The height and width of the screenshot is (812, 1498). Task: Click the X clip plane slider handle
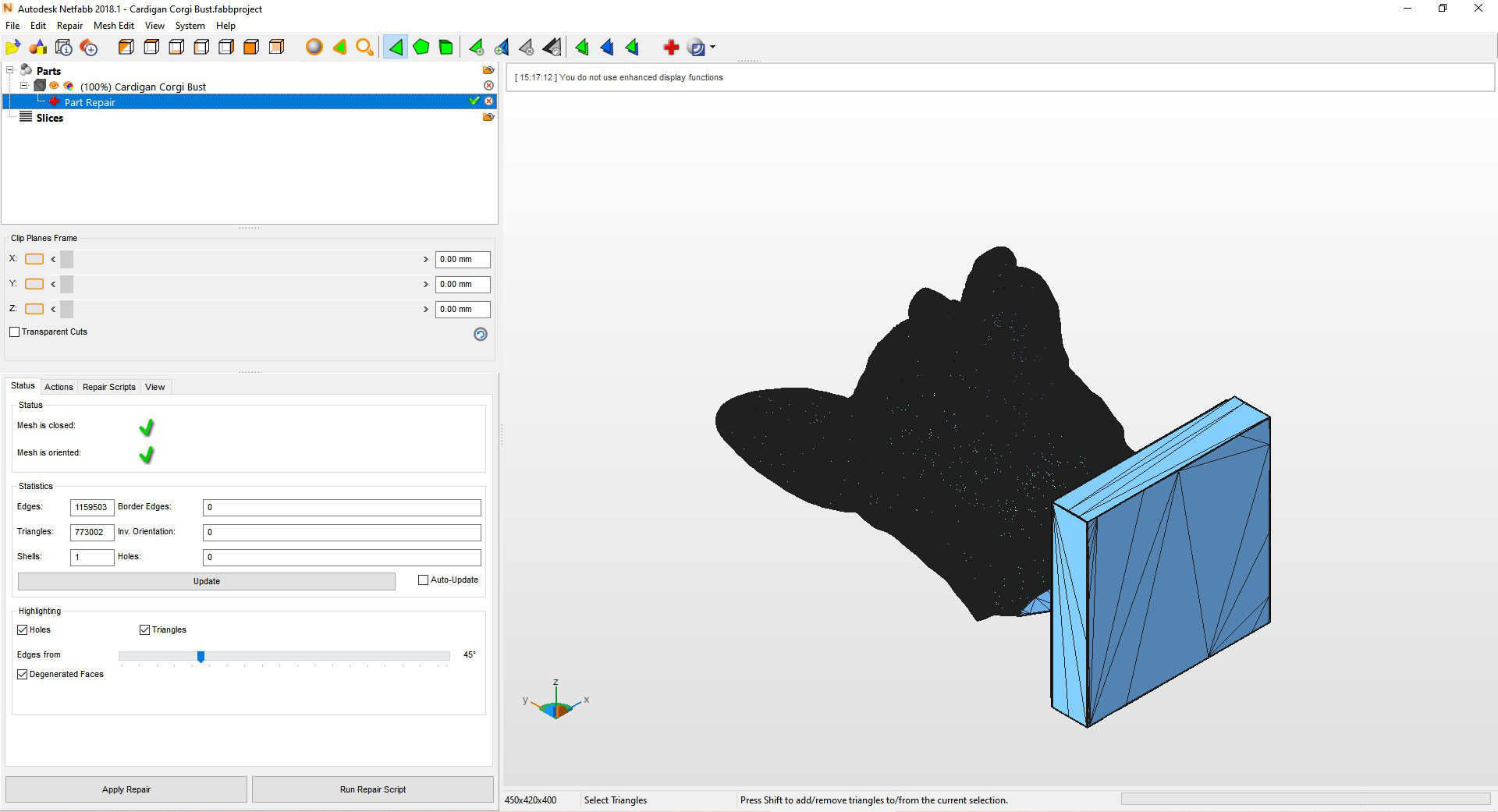66,260
